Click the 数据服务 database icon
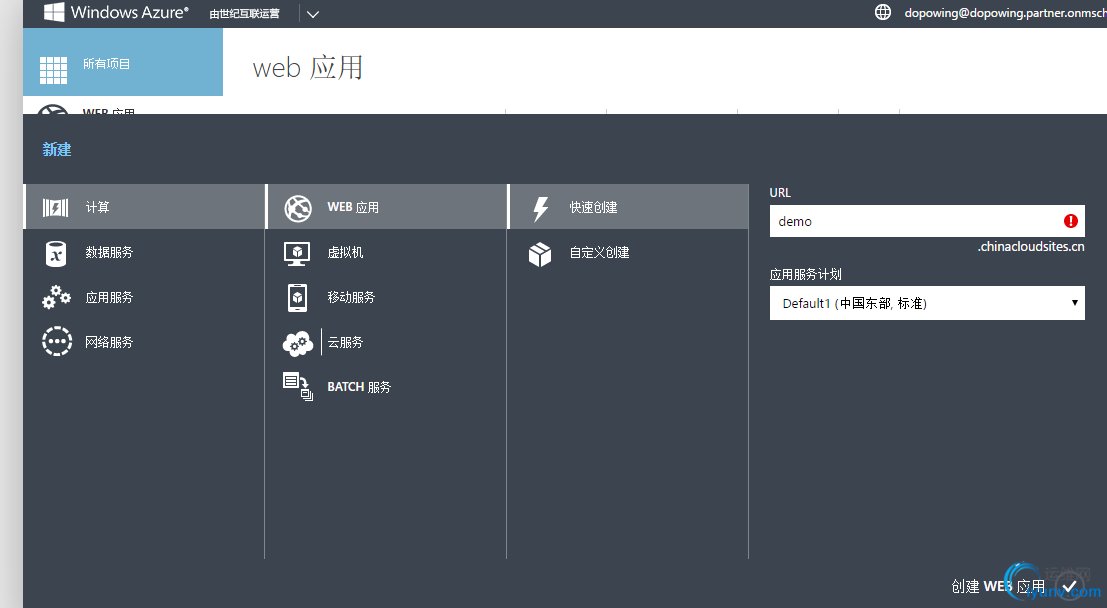The image size is (1107, 608). coord(56,254)
